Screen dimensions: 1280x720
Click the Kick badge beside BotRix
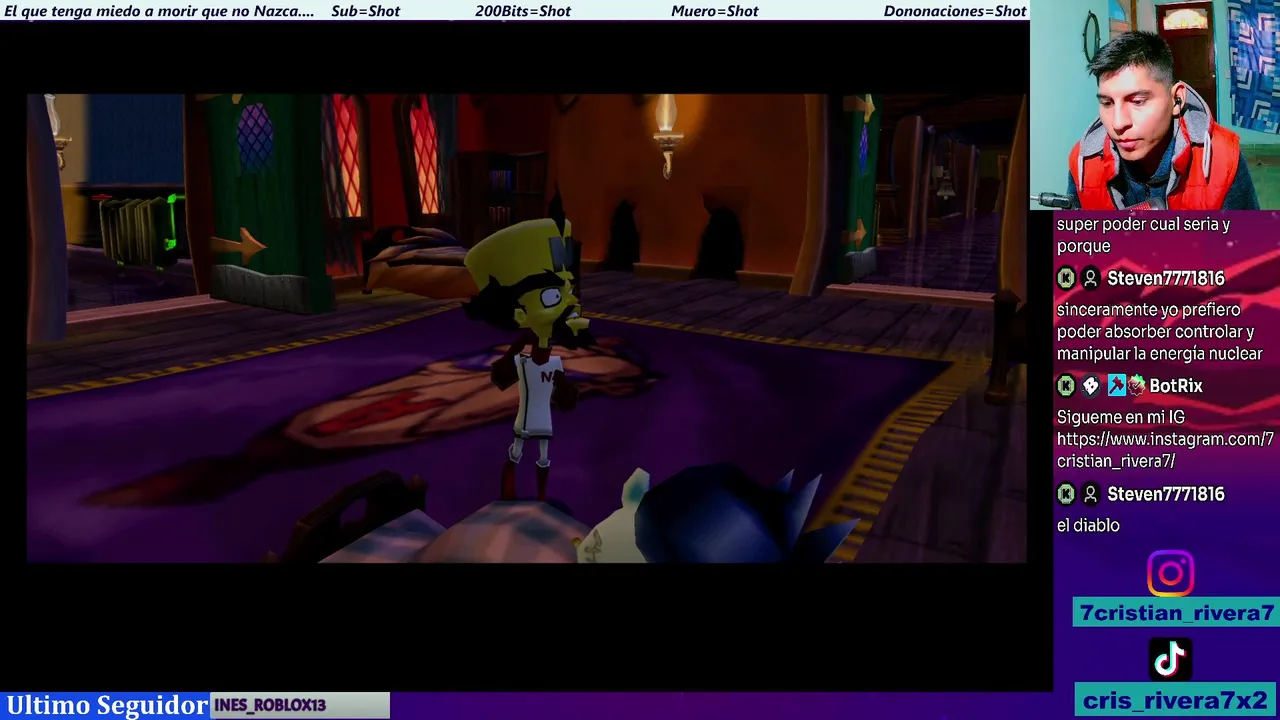click(x=1066, y=386)
